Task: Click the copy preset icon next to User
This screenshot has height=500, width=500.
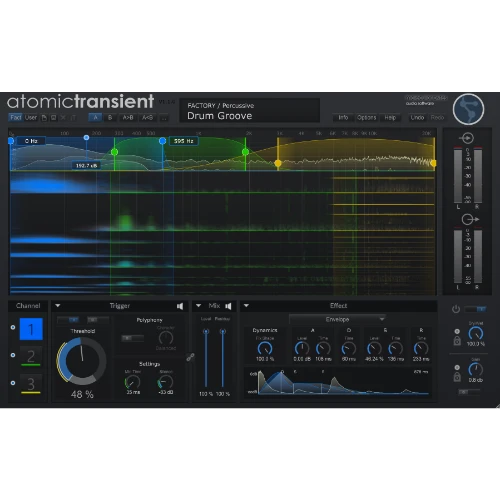Action: [44, 118]
